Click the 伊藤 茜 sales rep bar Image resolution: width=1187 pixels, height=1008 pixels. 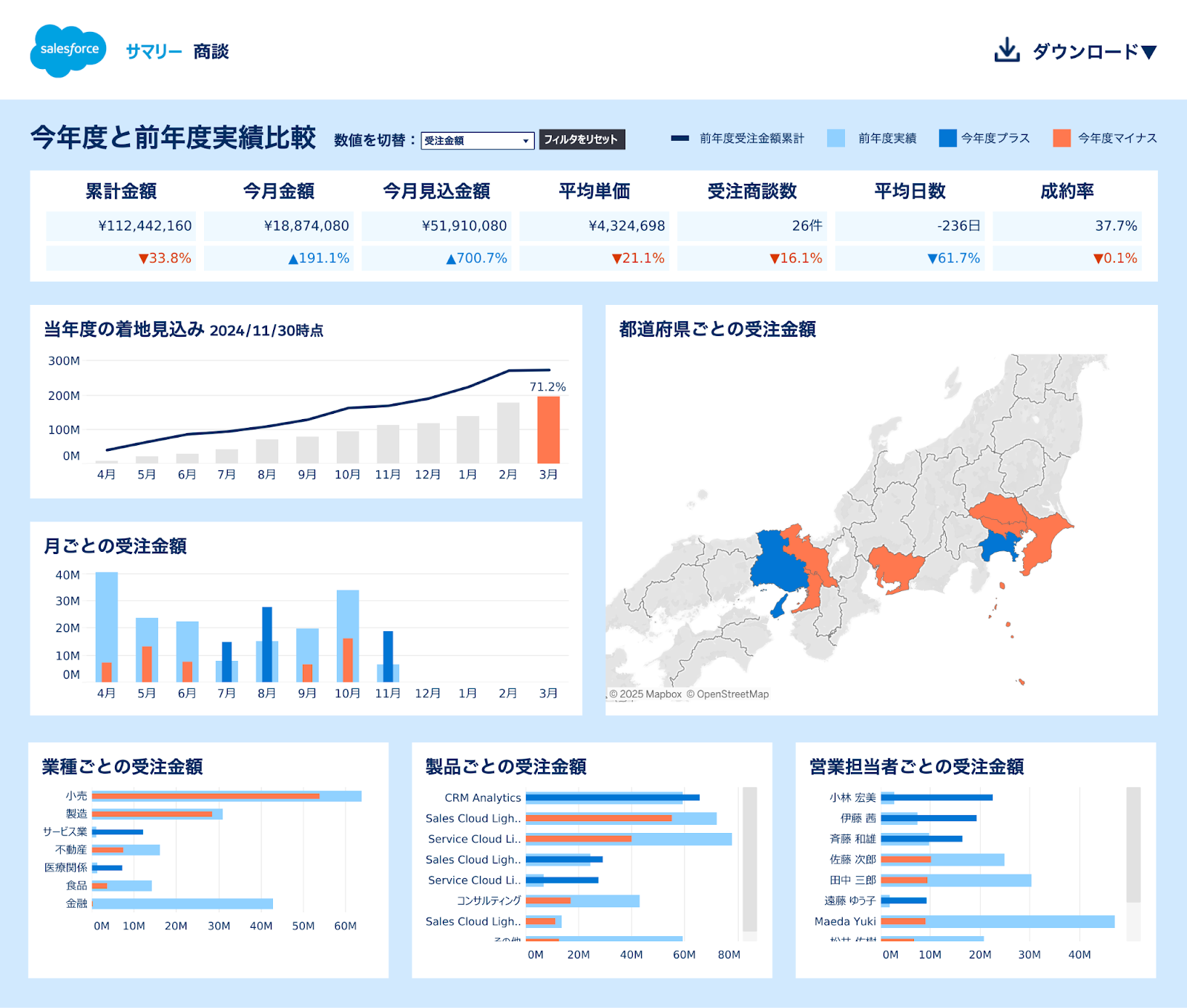pos(929,818)
